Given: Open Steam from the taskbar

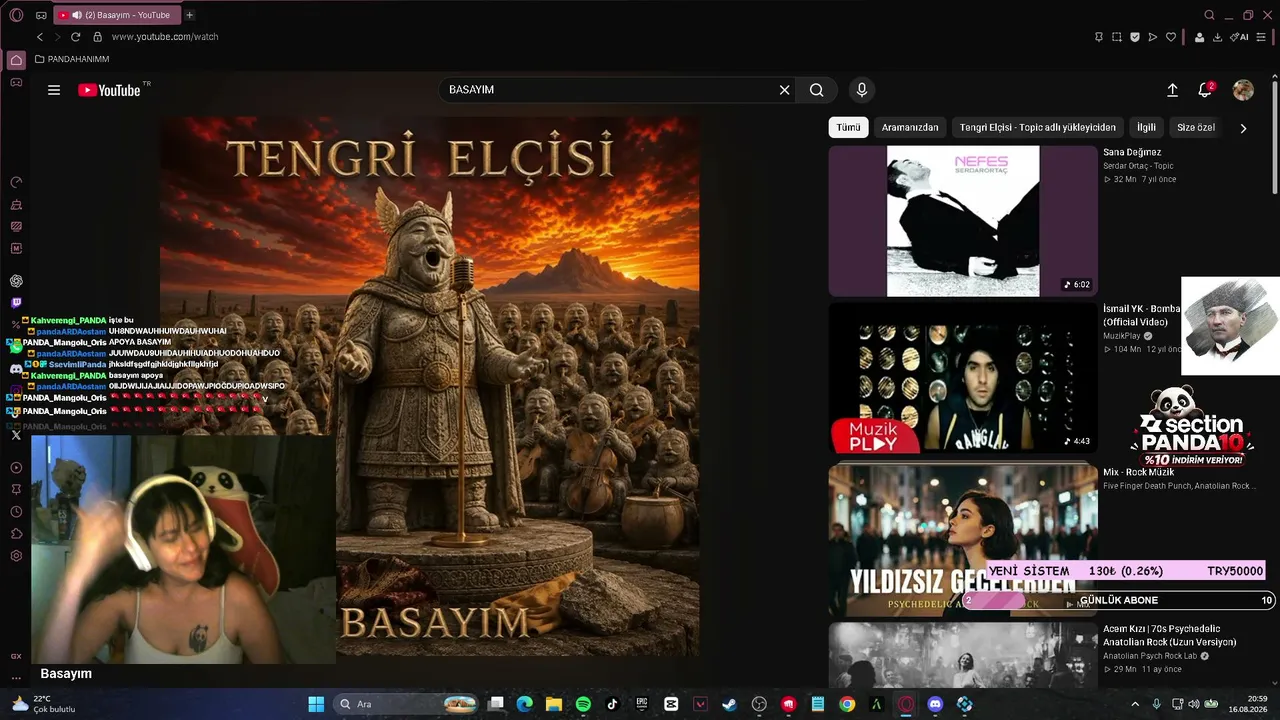Looking at the screenshot, I should point(729,704).
